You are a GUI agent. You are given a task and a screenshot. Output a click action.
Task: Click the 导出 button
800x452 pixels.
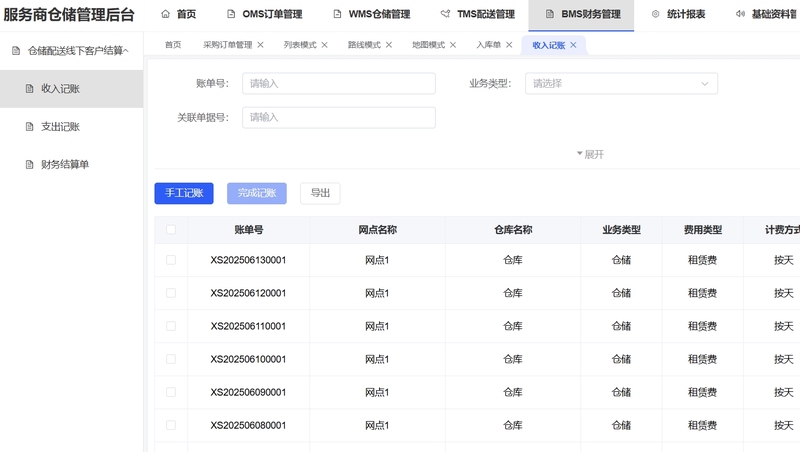click(320, 193)
